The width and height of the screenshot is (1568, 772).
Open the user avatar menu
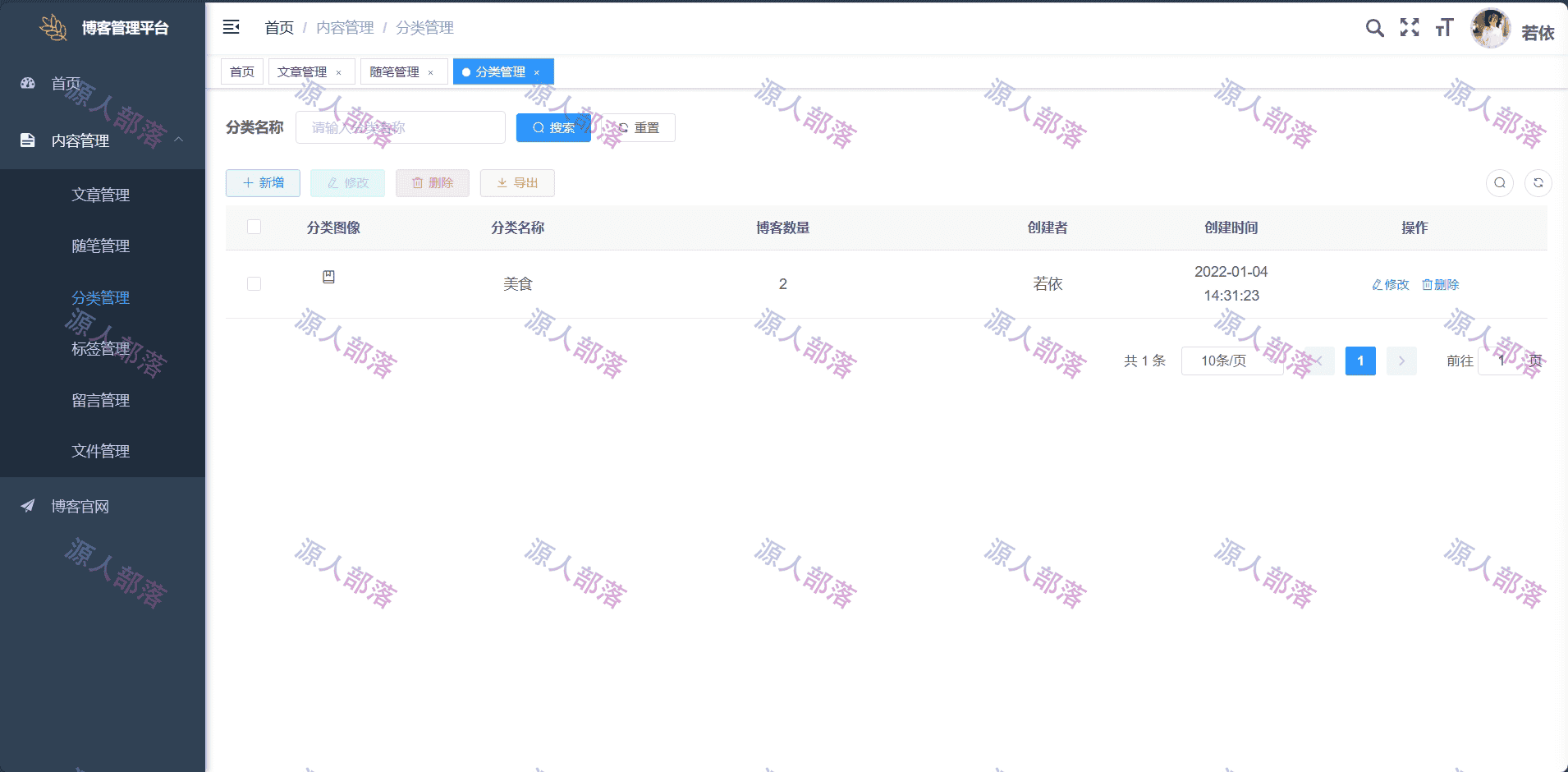click(1490, 29)
